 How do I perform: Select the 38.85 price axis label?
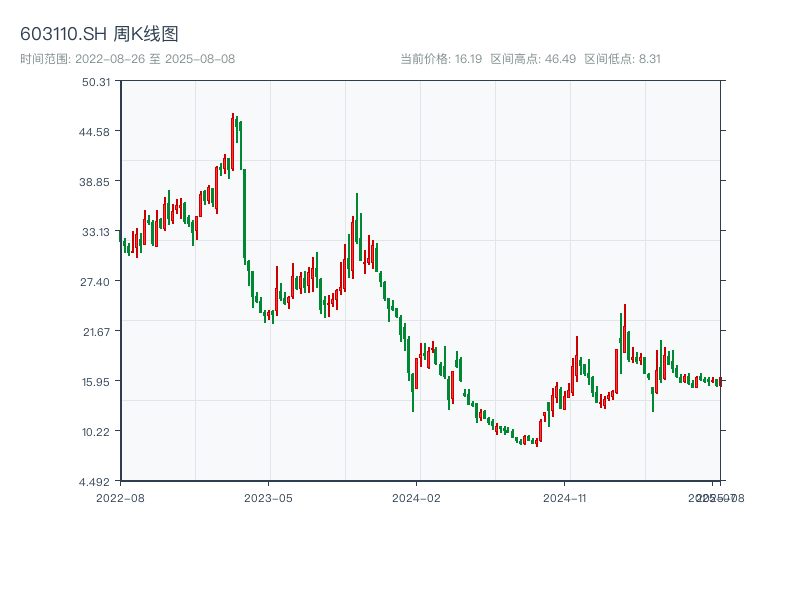click(x=96, y=182)
